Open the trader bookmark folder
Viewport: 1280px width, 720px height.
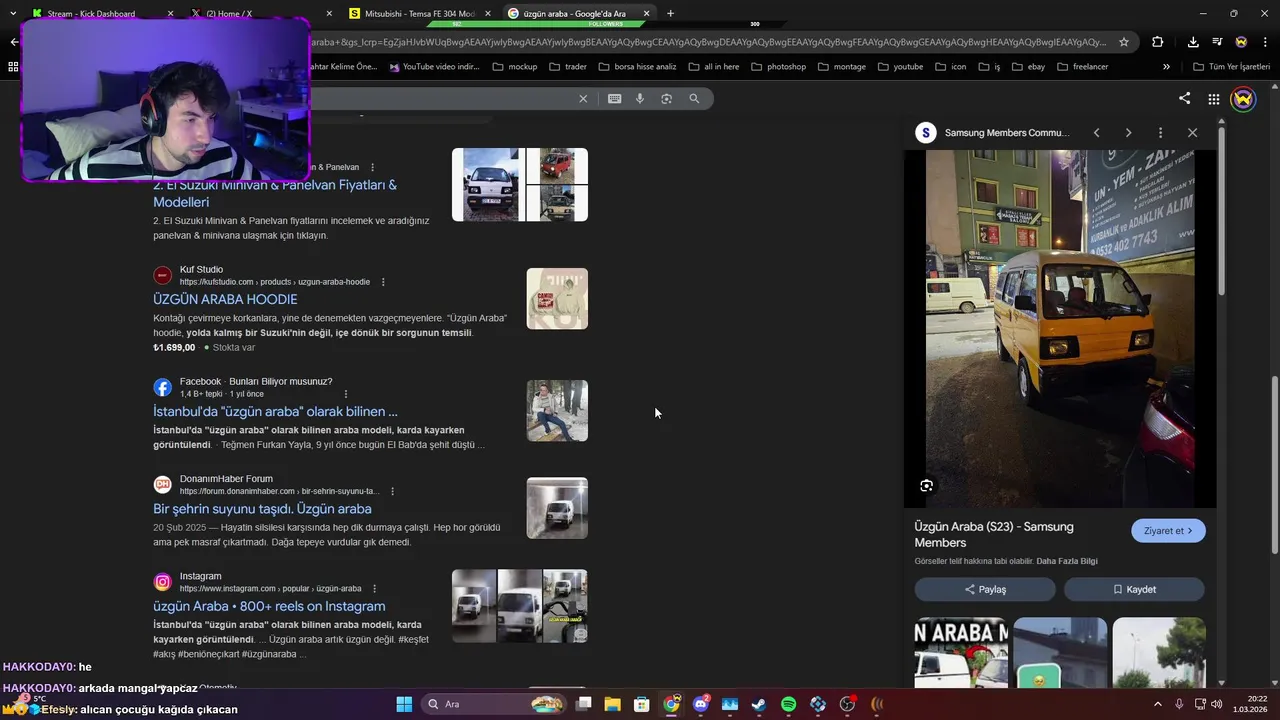[x=567, y=67]
